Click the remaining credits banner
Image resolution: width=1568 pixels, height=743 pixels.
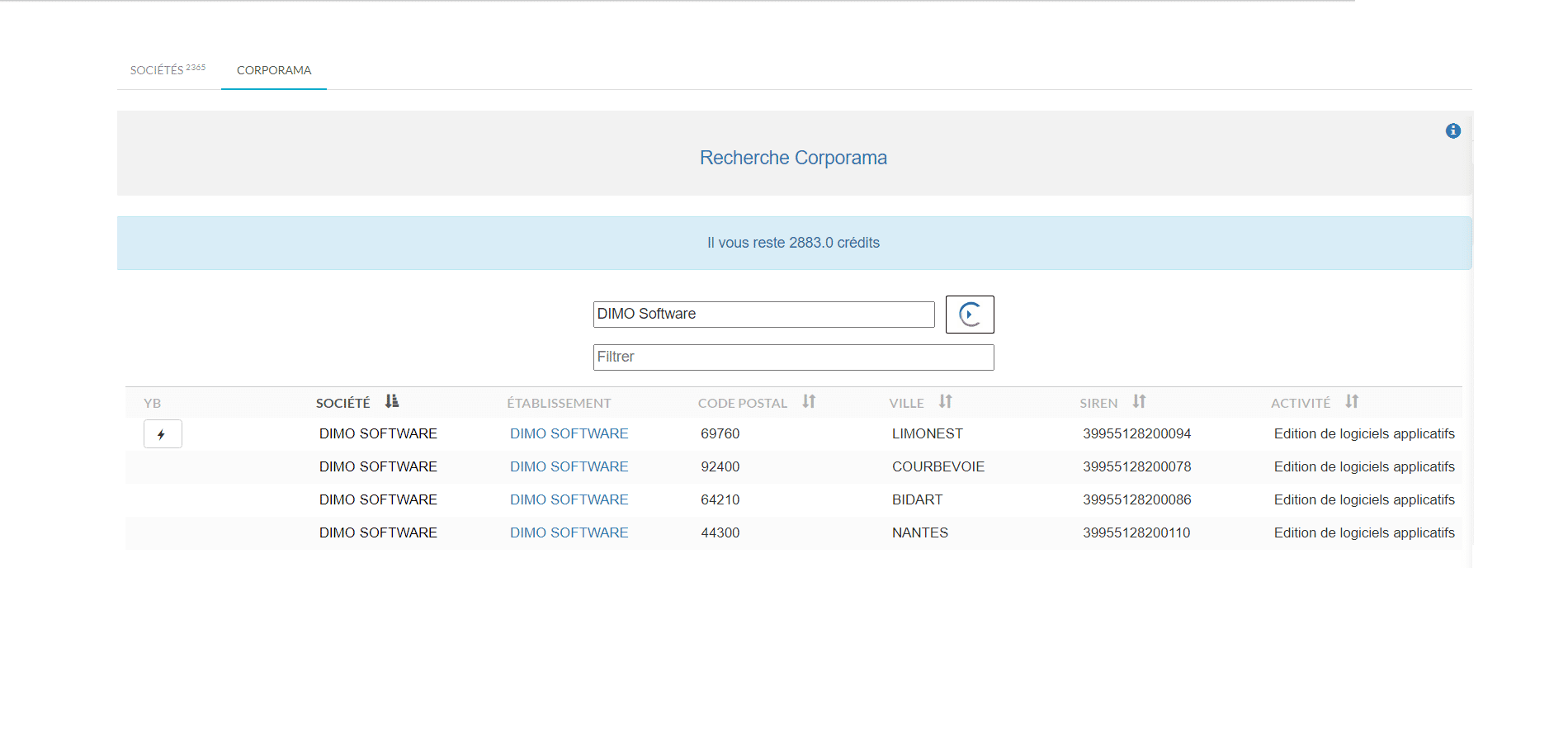[x=793, y=243]
